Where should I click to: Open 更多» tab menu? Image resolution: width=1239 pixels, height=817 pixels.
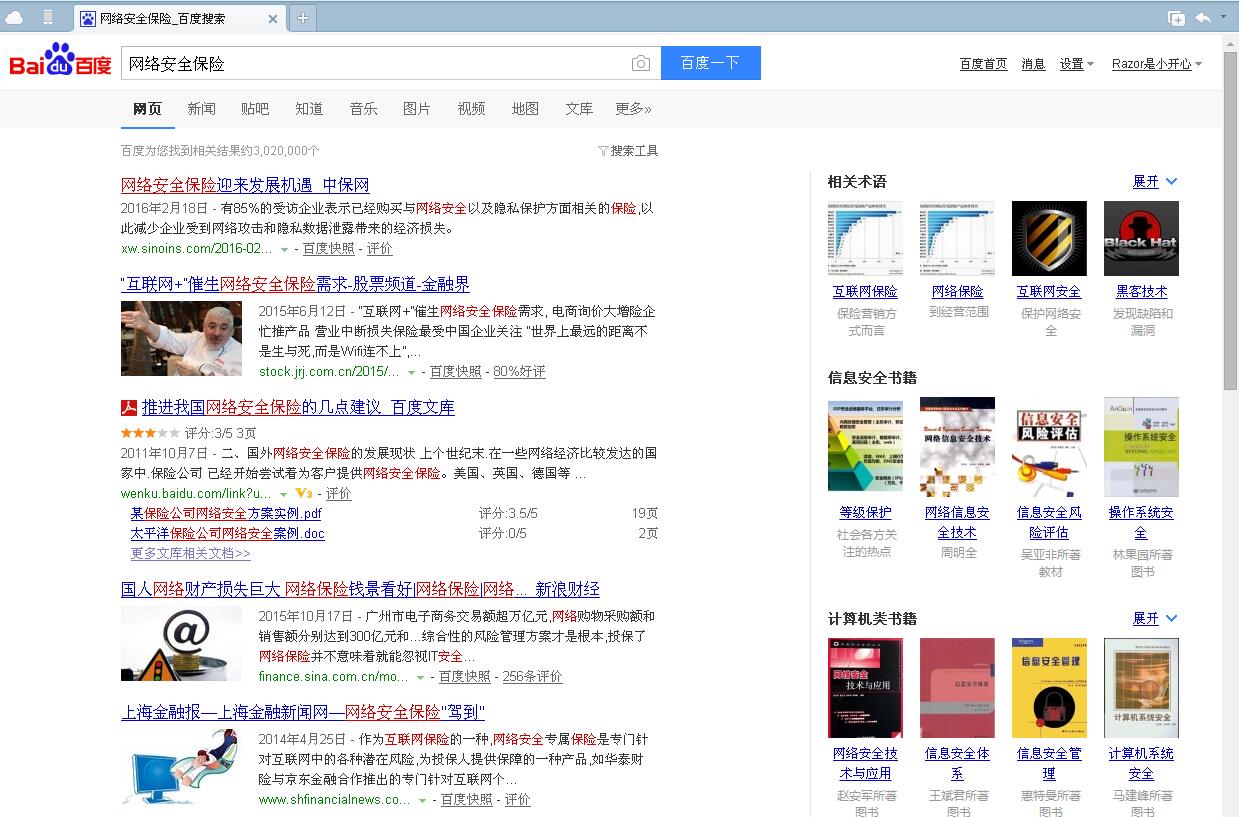(634, 108)
